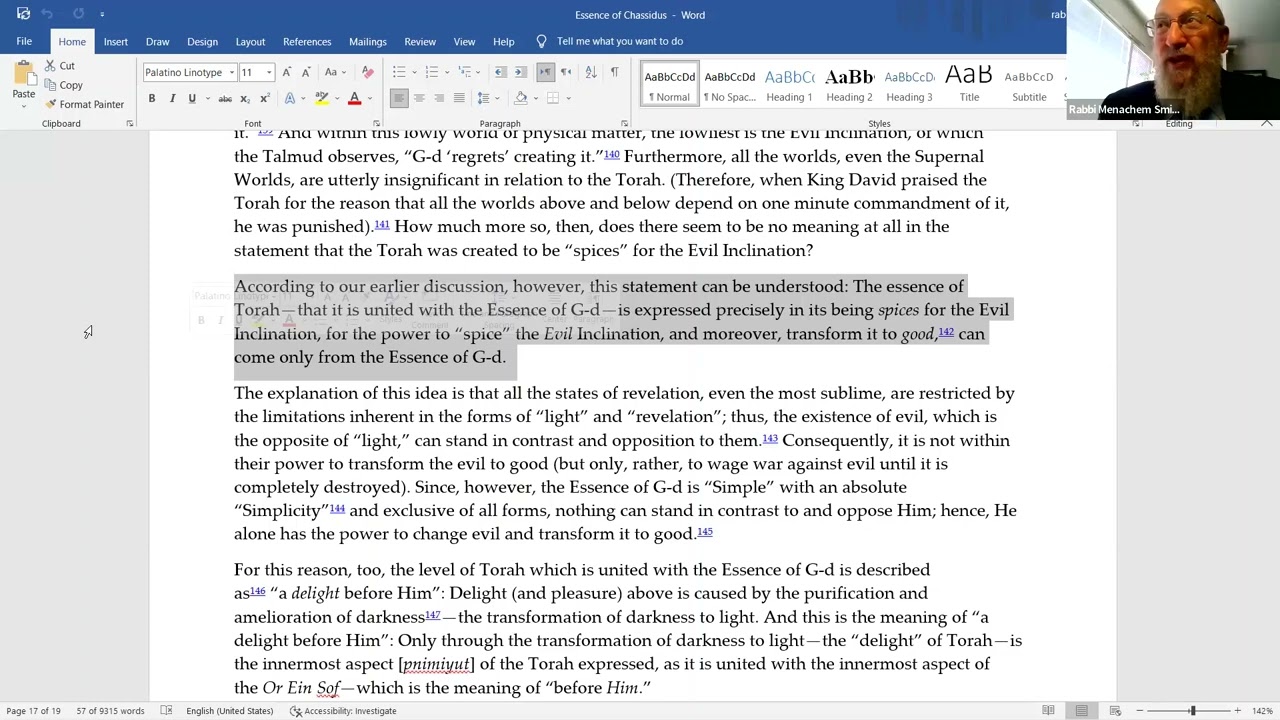The image size is (1280, 720).
Task: Cut the selected text
Action: pyautogui.click(x=59, y=66)
